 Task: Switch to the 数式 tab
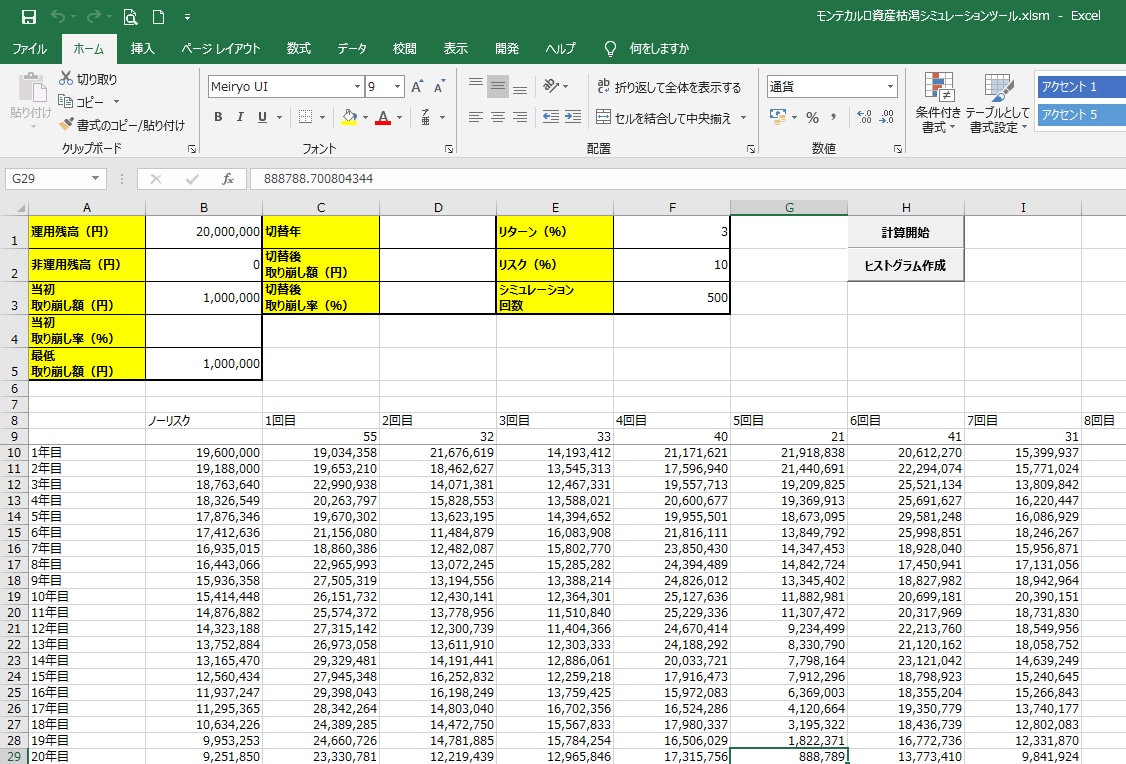tap(299, 48)
